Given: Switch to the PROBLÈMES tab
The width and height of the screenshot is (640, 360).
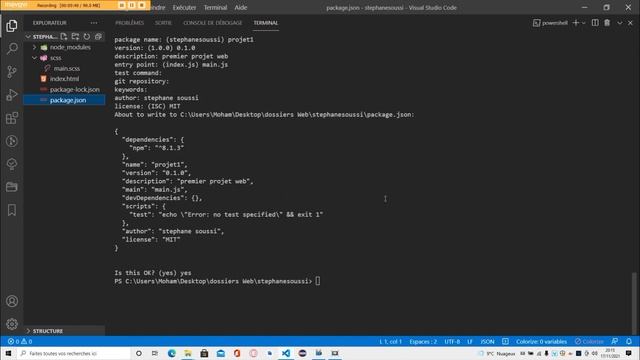Looking at the screenshot, I should (129, 23).
